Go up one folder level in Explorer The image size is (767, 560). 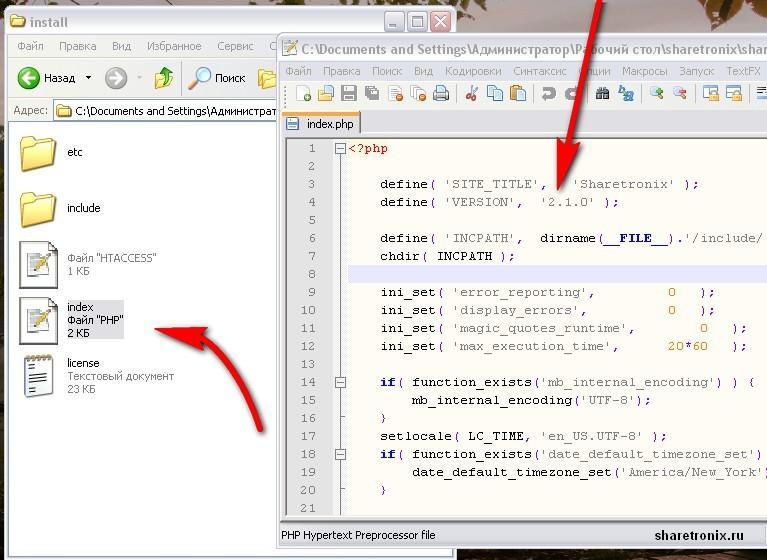click(x=163, y=78)
